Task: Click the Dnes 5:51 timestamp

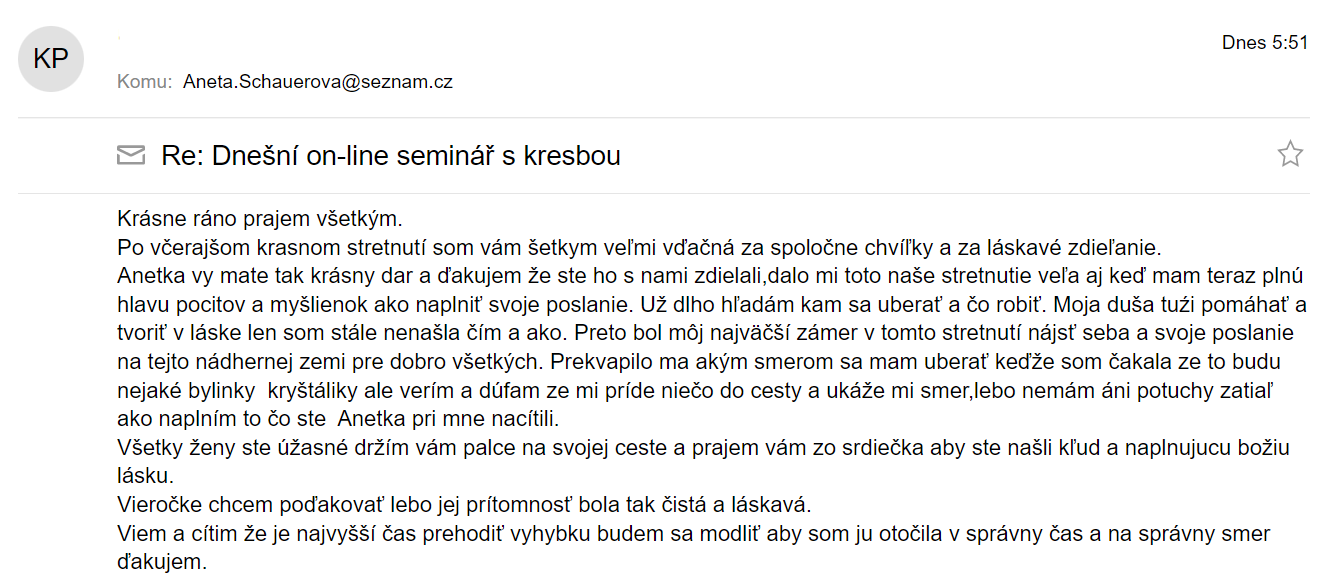Action: pos(1265,43)
